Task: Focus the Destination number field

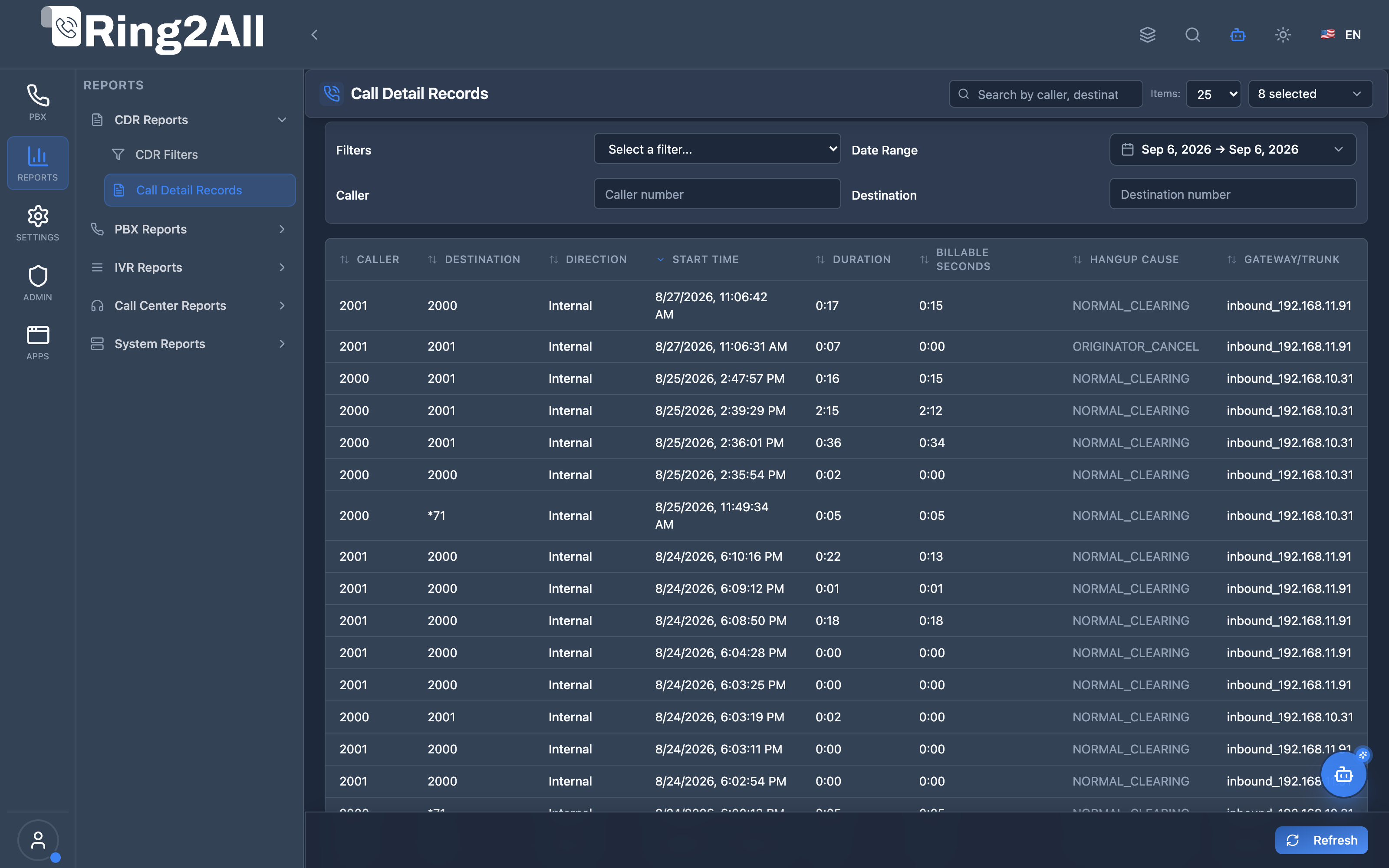Action: click(x=1233, y=194)
